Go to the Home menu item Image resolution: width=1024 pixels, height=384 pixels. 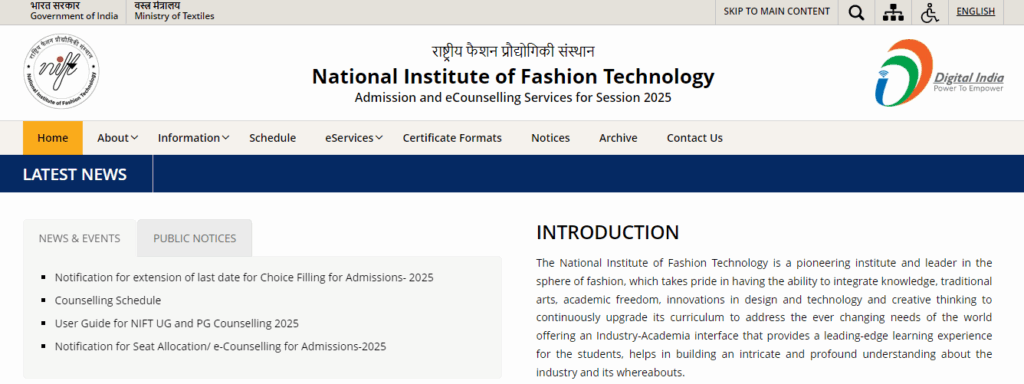(53, 138)
